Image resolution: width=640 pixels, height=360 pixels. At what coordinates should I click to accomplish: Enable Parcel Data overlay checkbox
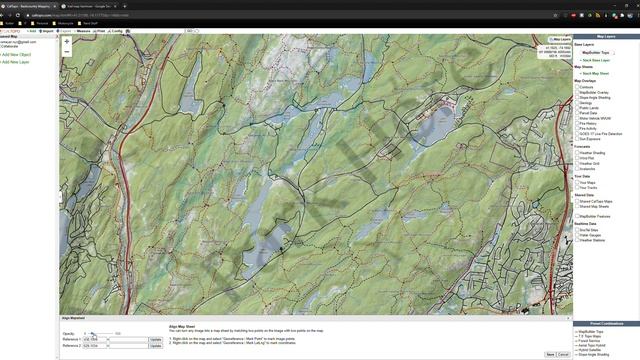coord(577,113)
